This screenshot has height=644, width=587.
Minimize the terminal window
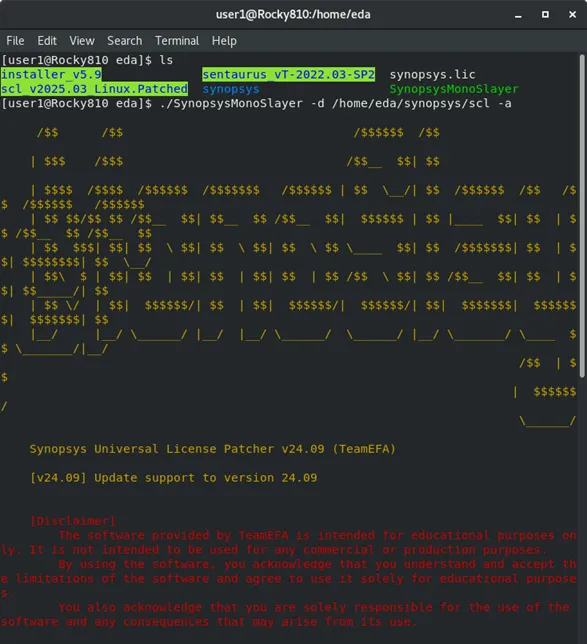point(518,15)
